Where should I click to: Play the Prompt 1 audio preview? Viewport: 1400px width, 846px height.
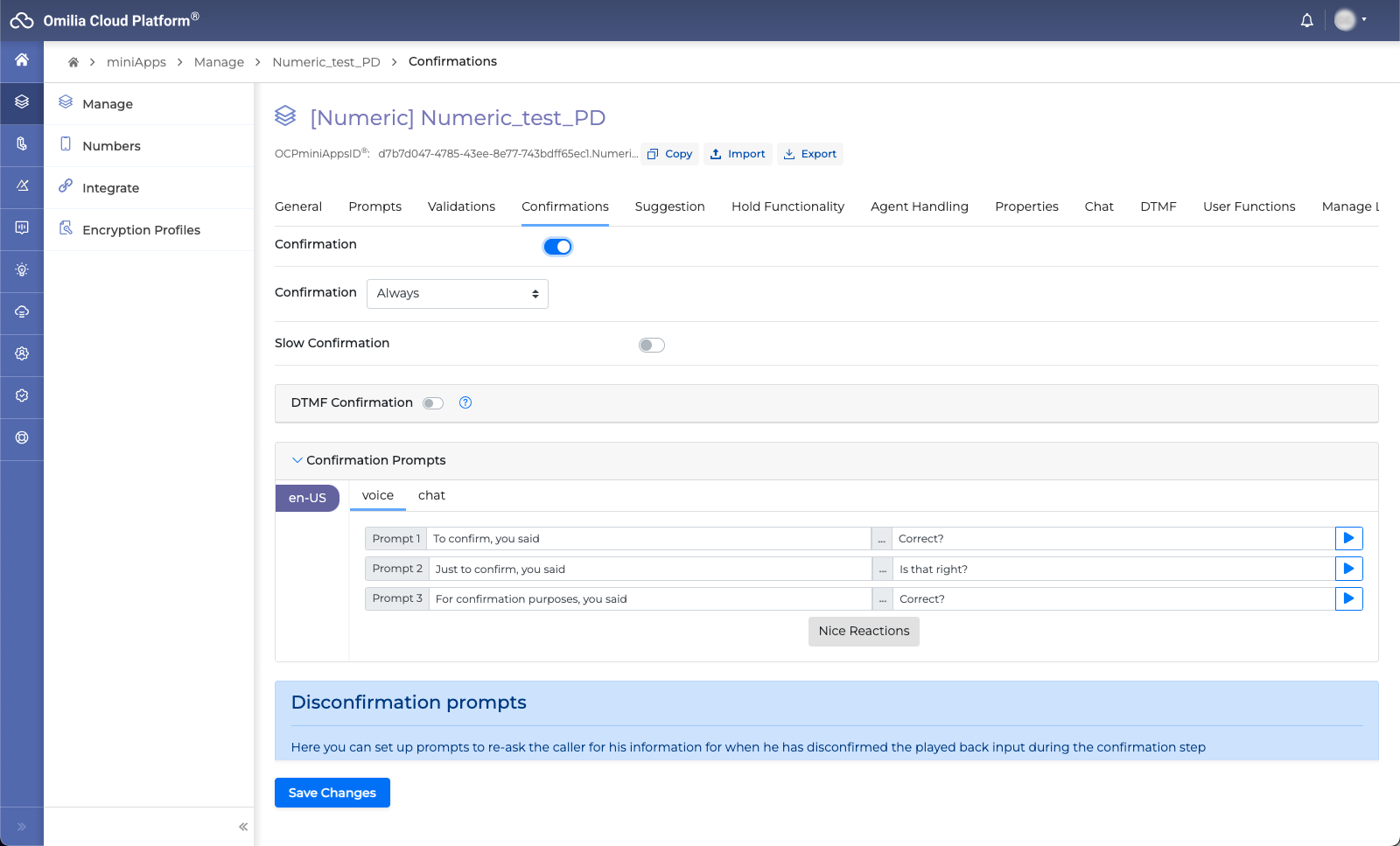point(1348,539)
